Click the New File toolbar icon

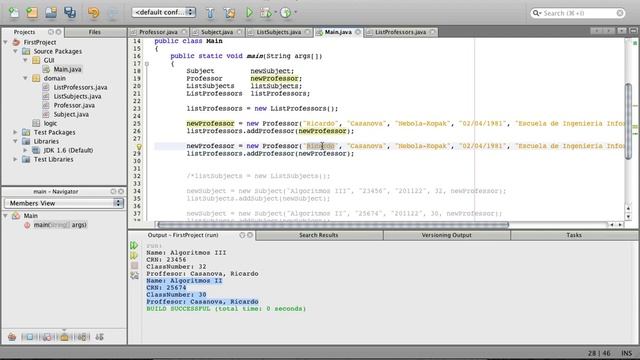tap(13, 13)
